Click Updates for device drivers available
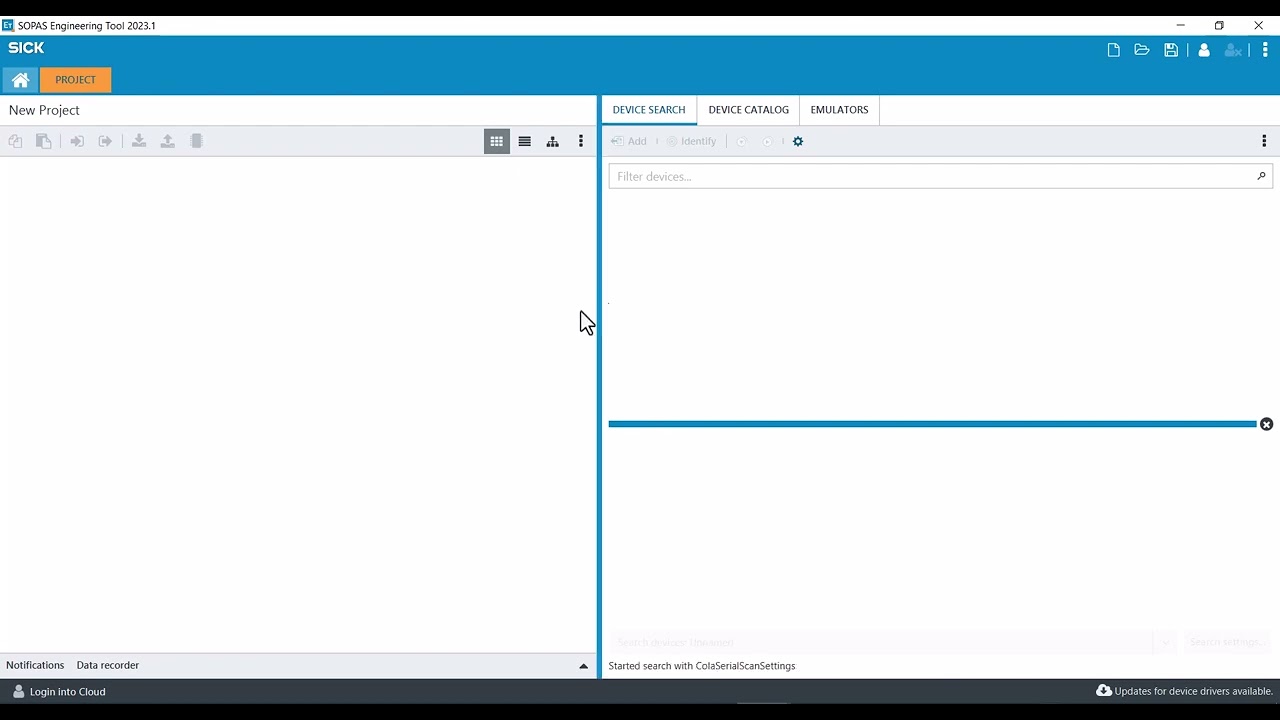Screen dimensions: 1280x720 click(1185, 691)
